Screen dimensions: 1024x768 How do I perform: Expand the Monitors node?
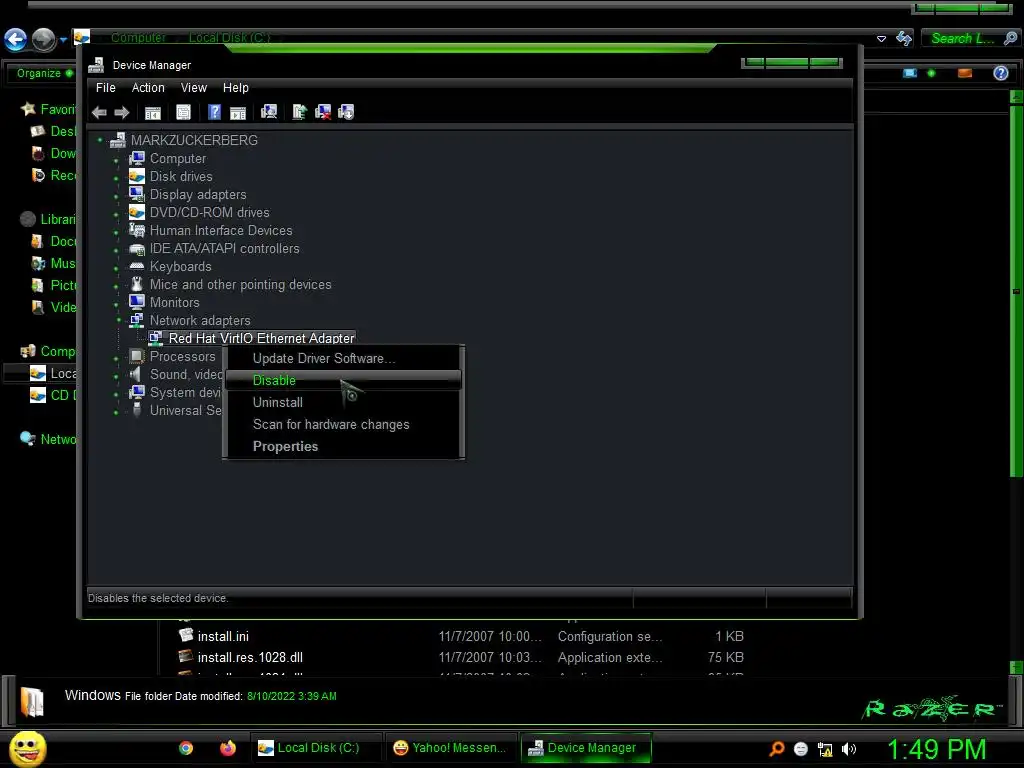click(116, 304)
